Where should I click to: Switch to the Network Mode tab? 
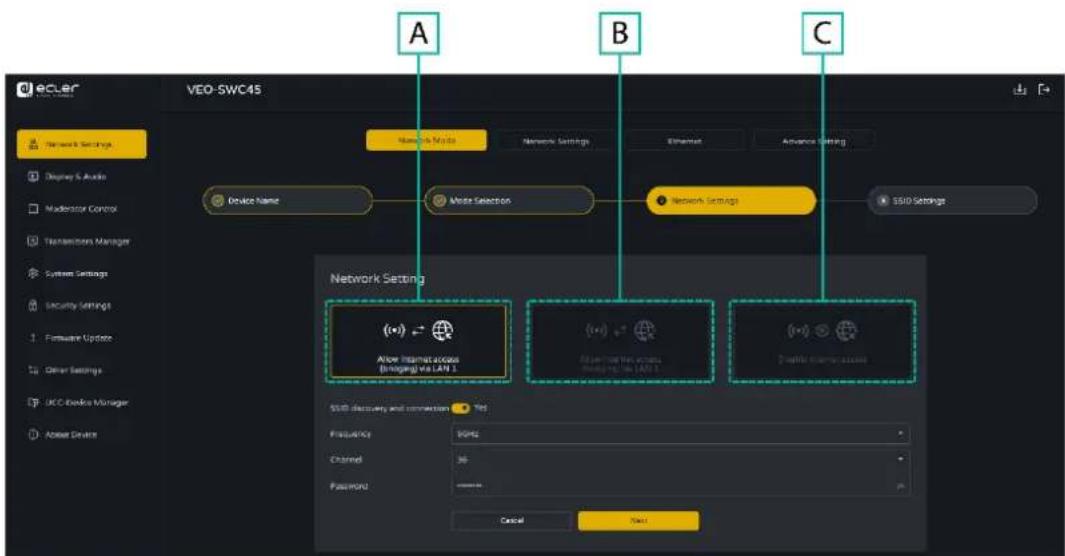click(x=427, y=141)
